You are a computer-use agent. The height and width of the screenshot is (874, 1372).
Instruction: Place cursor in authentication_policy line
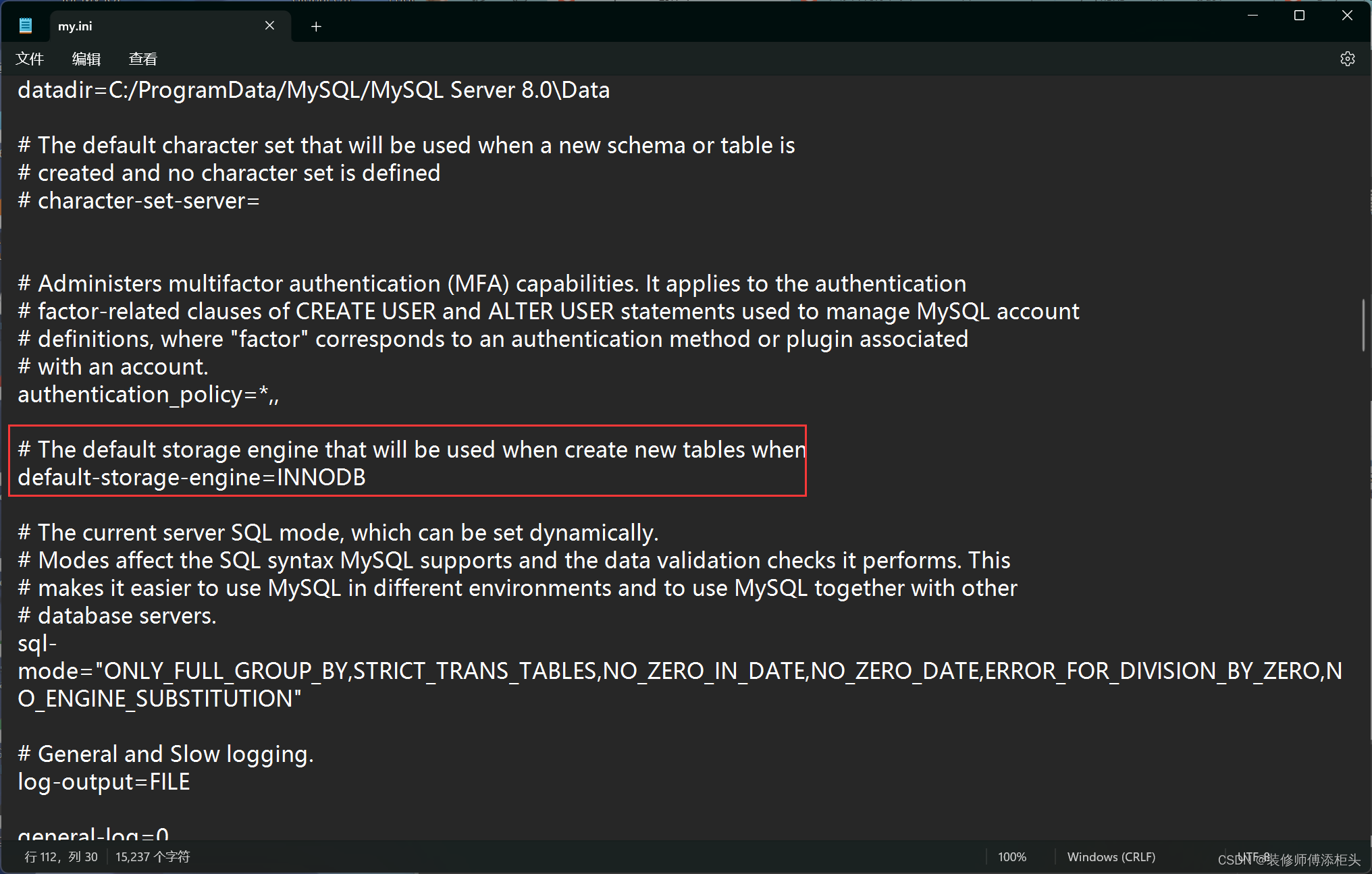149,395
